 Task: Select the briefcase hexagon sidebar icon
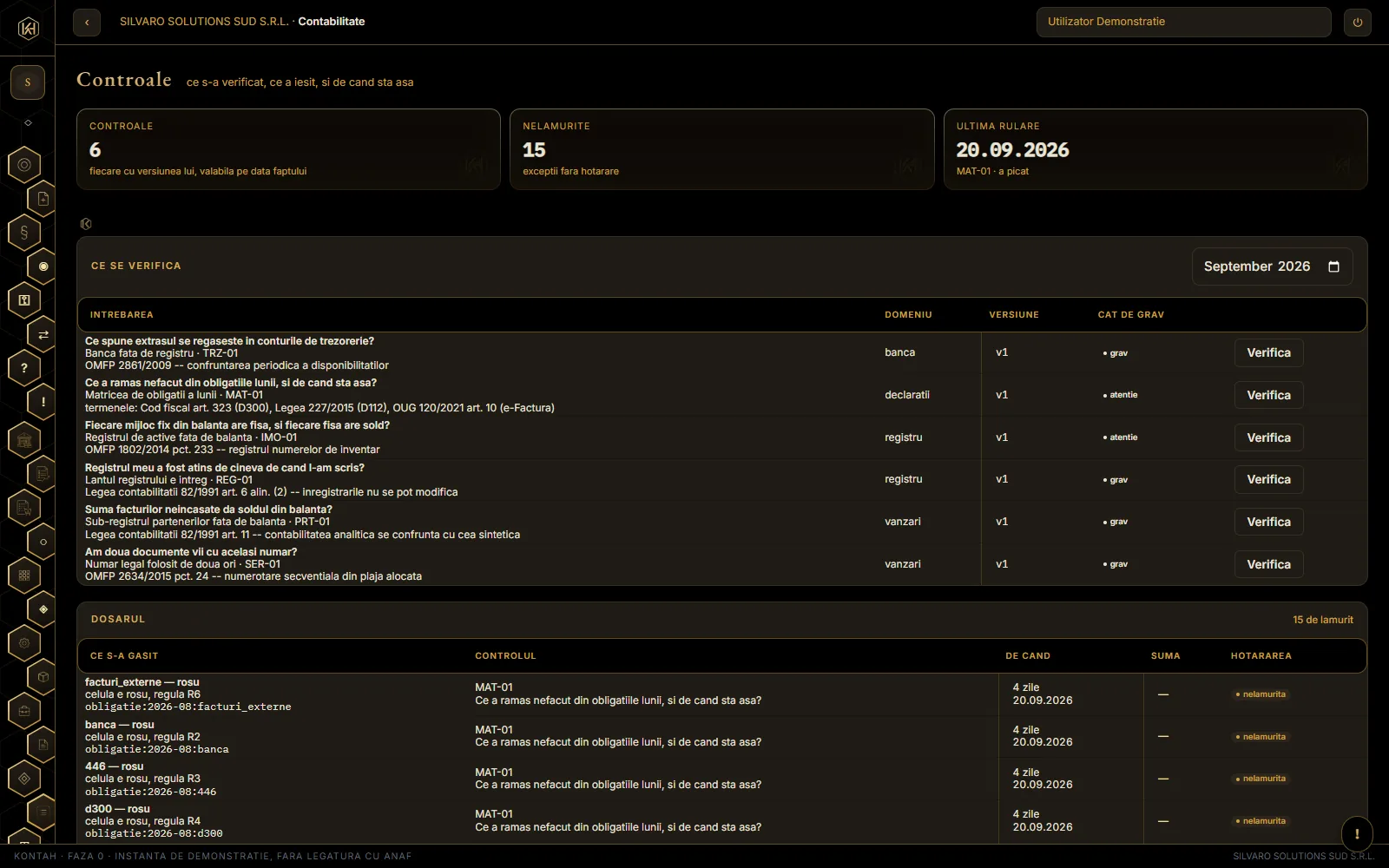click(24, 711)
